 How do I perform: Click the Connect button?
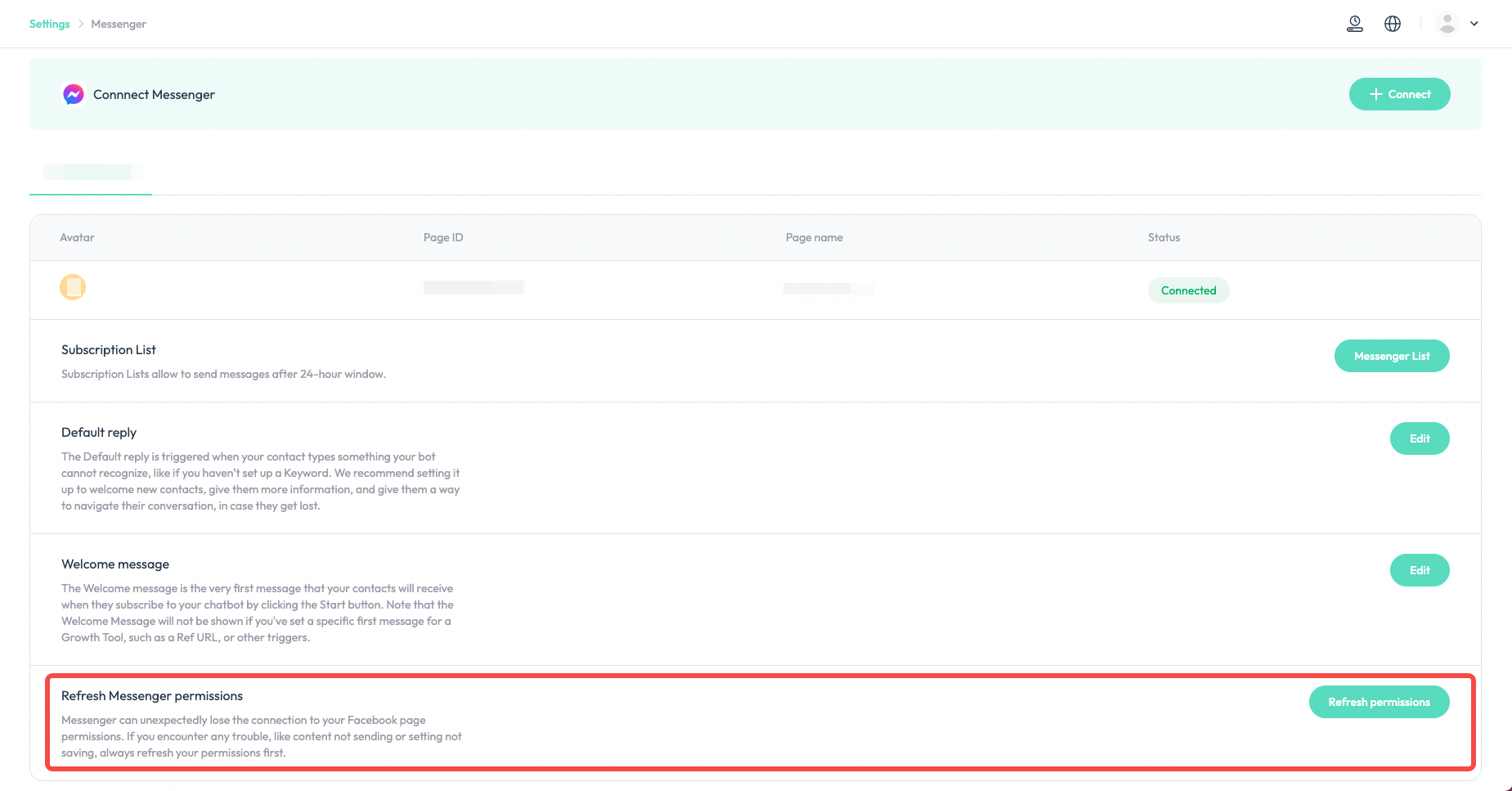pos(1399,94)
